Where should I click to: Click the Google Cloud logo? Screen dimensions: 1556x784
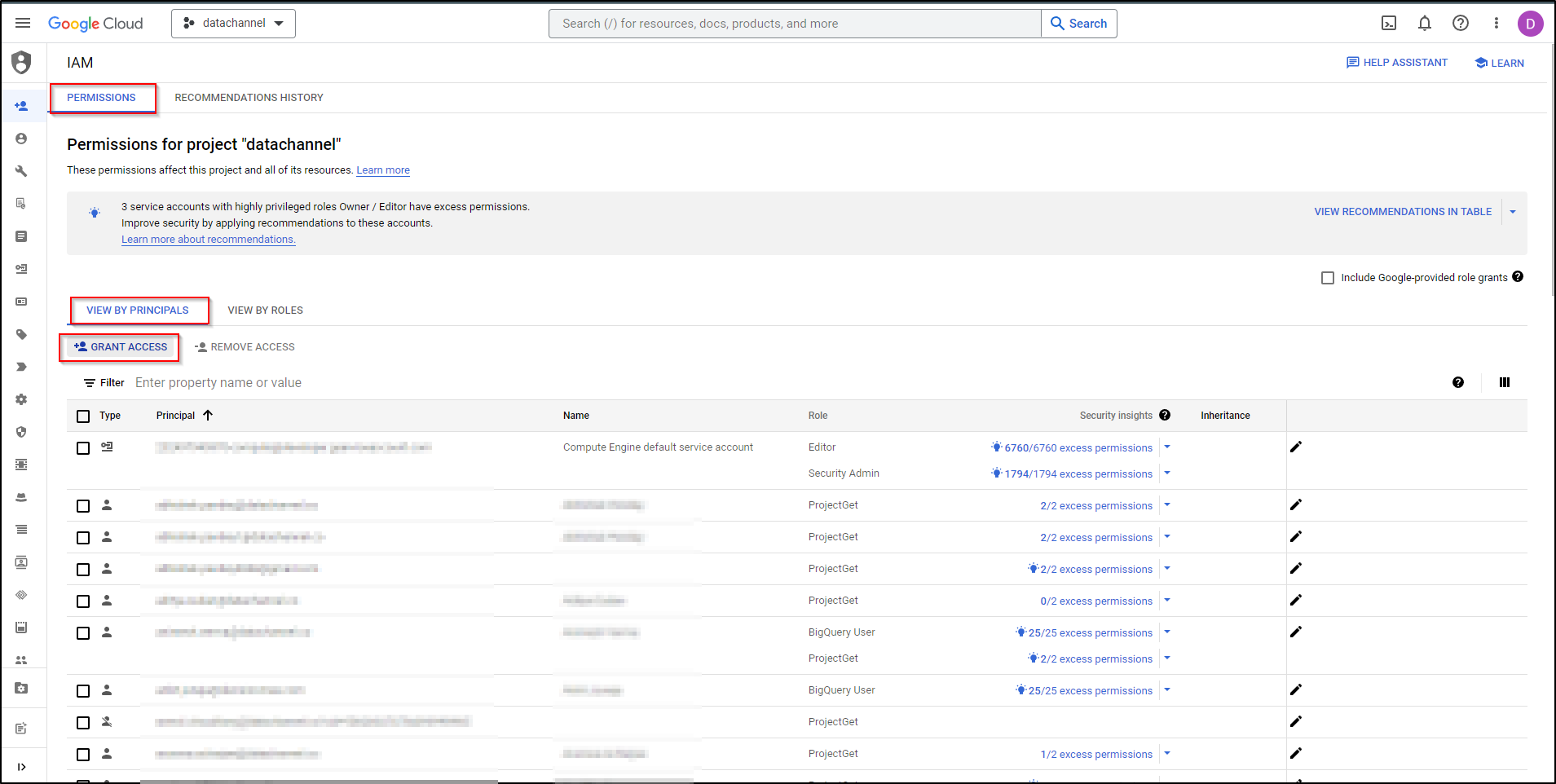(x=95, y=24)
